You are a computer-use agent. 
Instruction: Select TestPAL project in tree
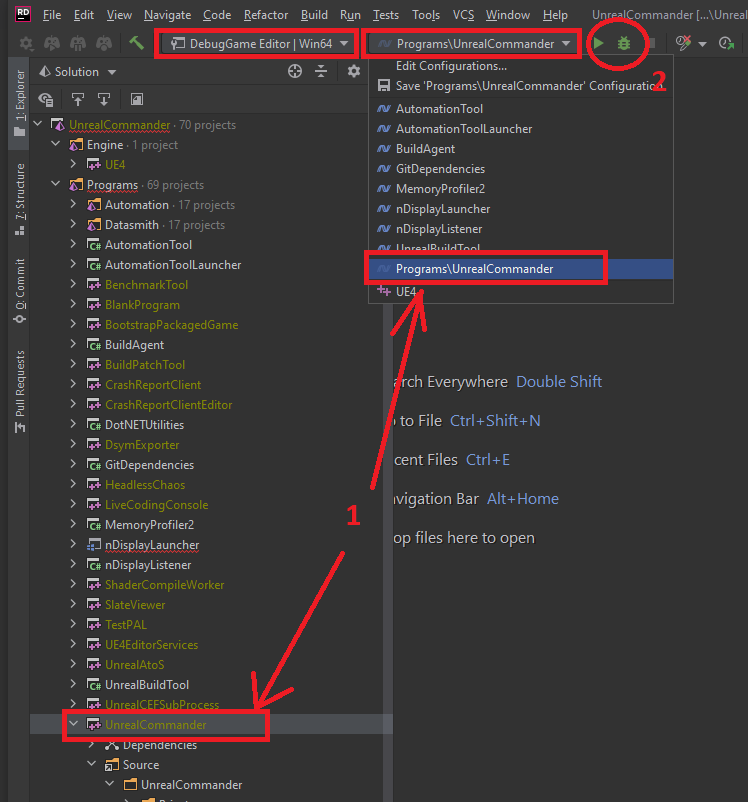click(126, 625)
